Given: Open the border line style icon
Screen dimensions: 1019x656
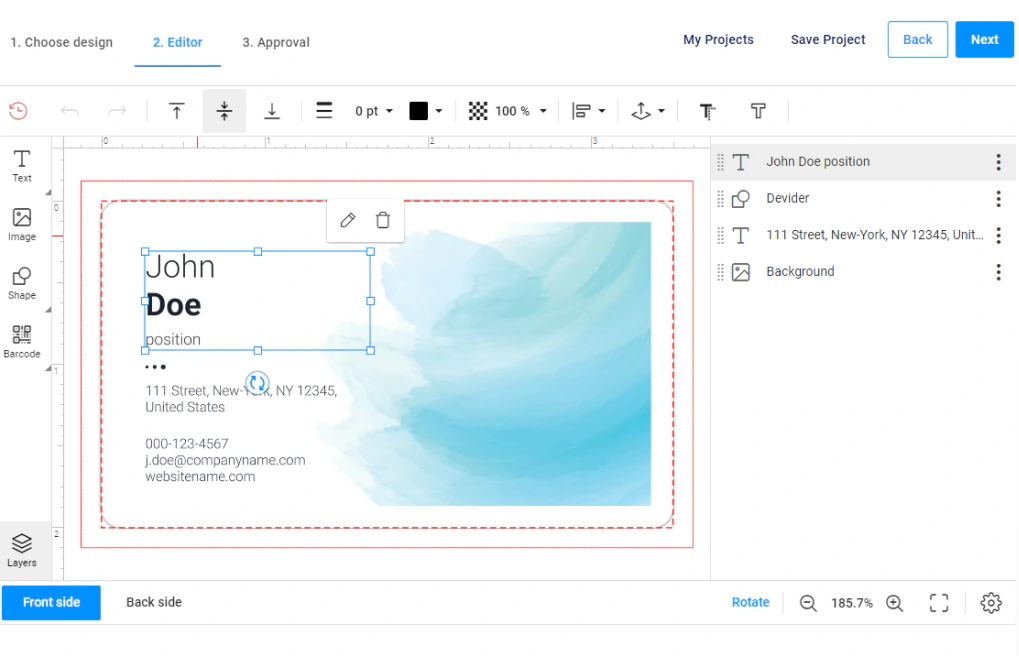Looking at the screenshot, I should click(x=324, y=111).
